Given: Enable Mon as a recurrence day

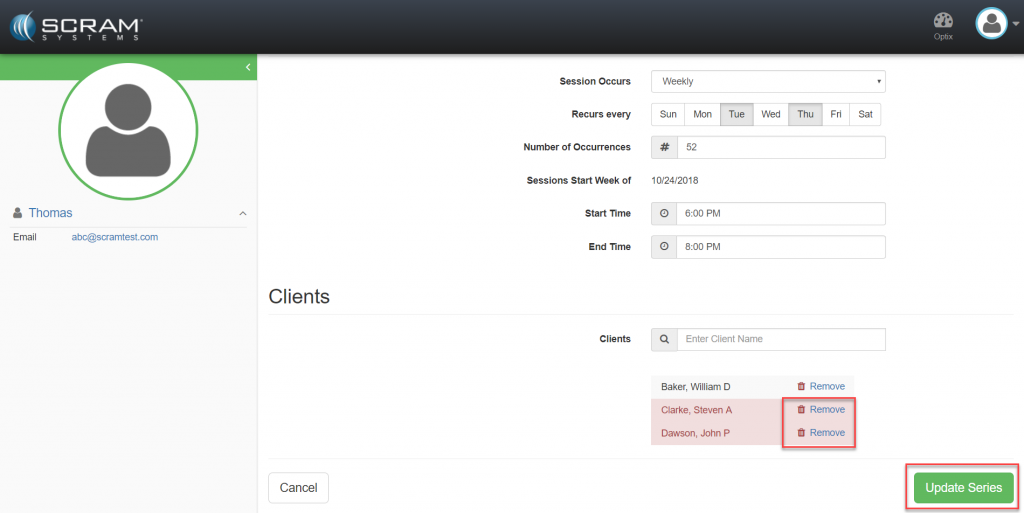Looking at the screenshot, I should (702, 114).
